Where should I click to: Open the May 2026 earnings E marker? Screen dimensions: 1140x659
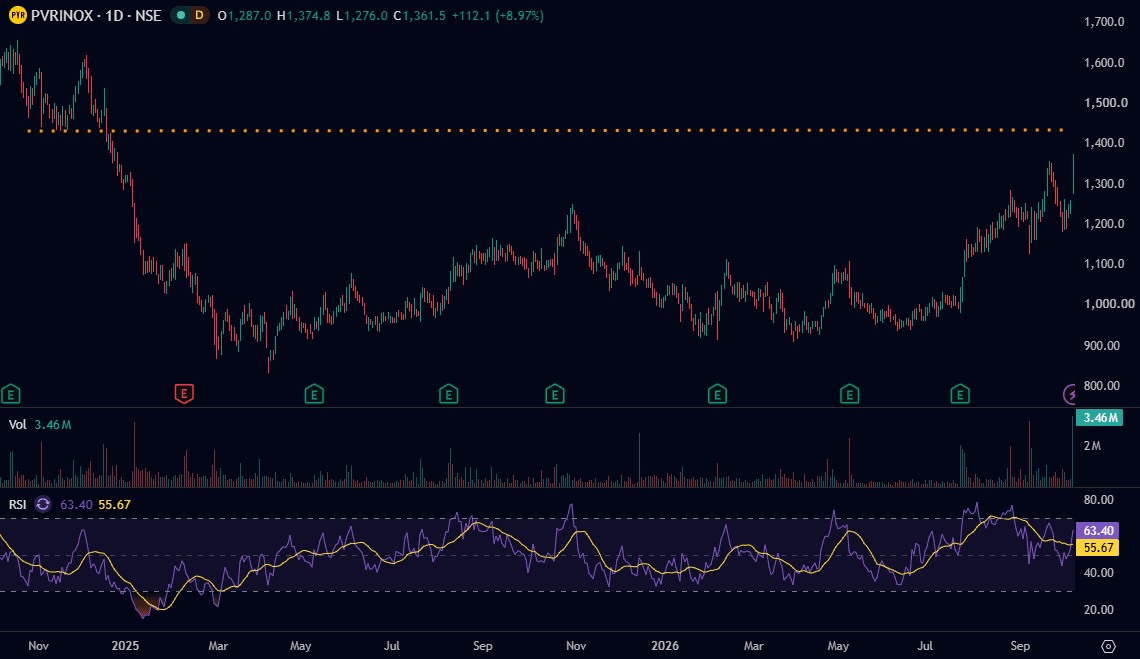[x=849, y=394]
